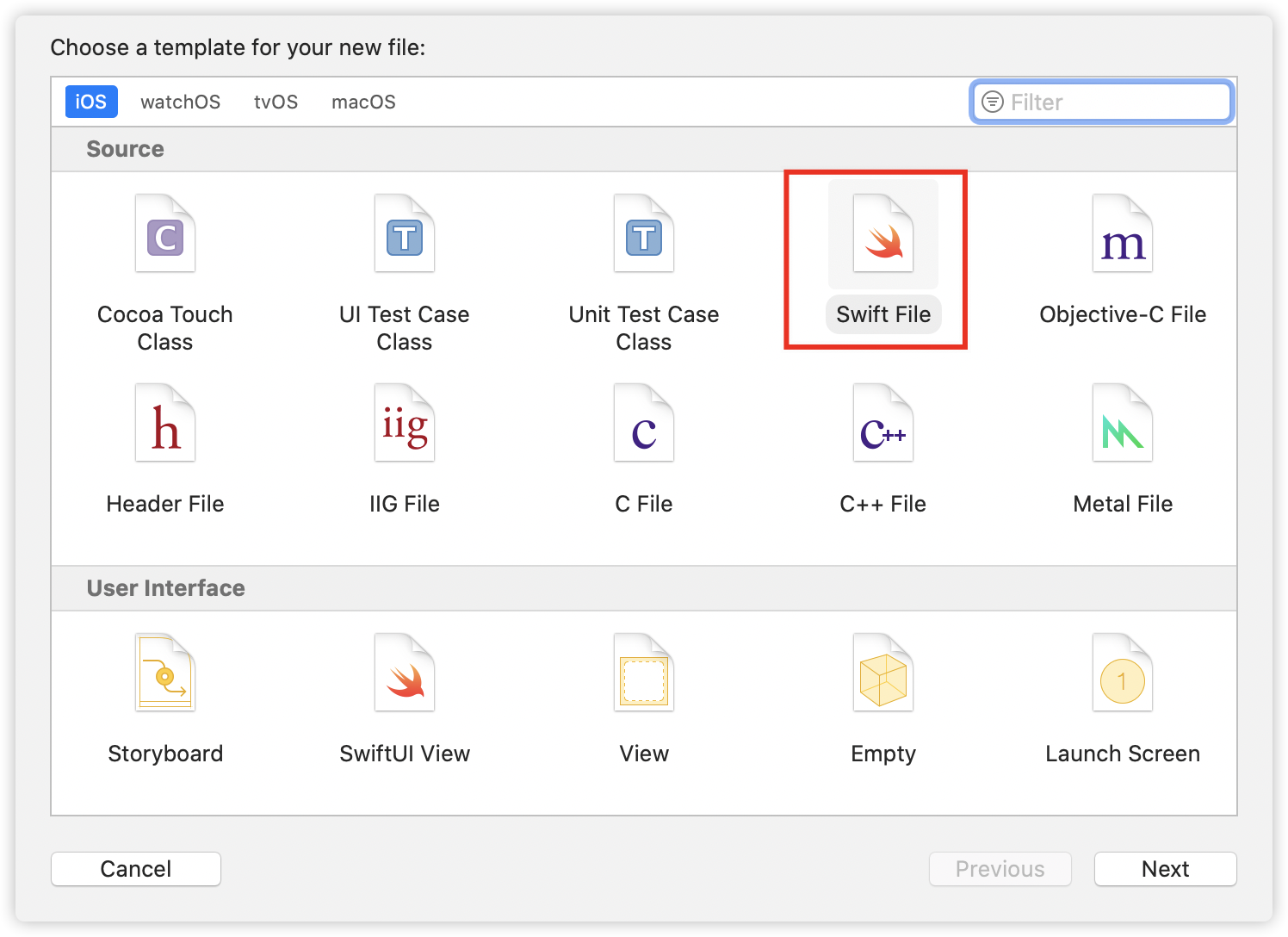Select the Cocoa Touch Class template icon

pyautogui.click(x=165, y=233)
